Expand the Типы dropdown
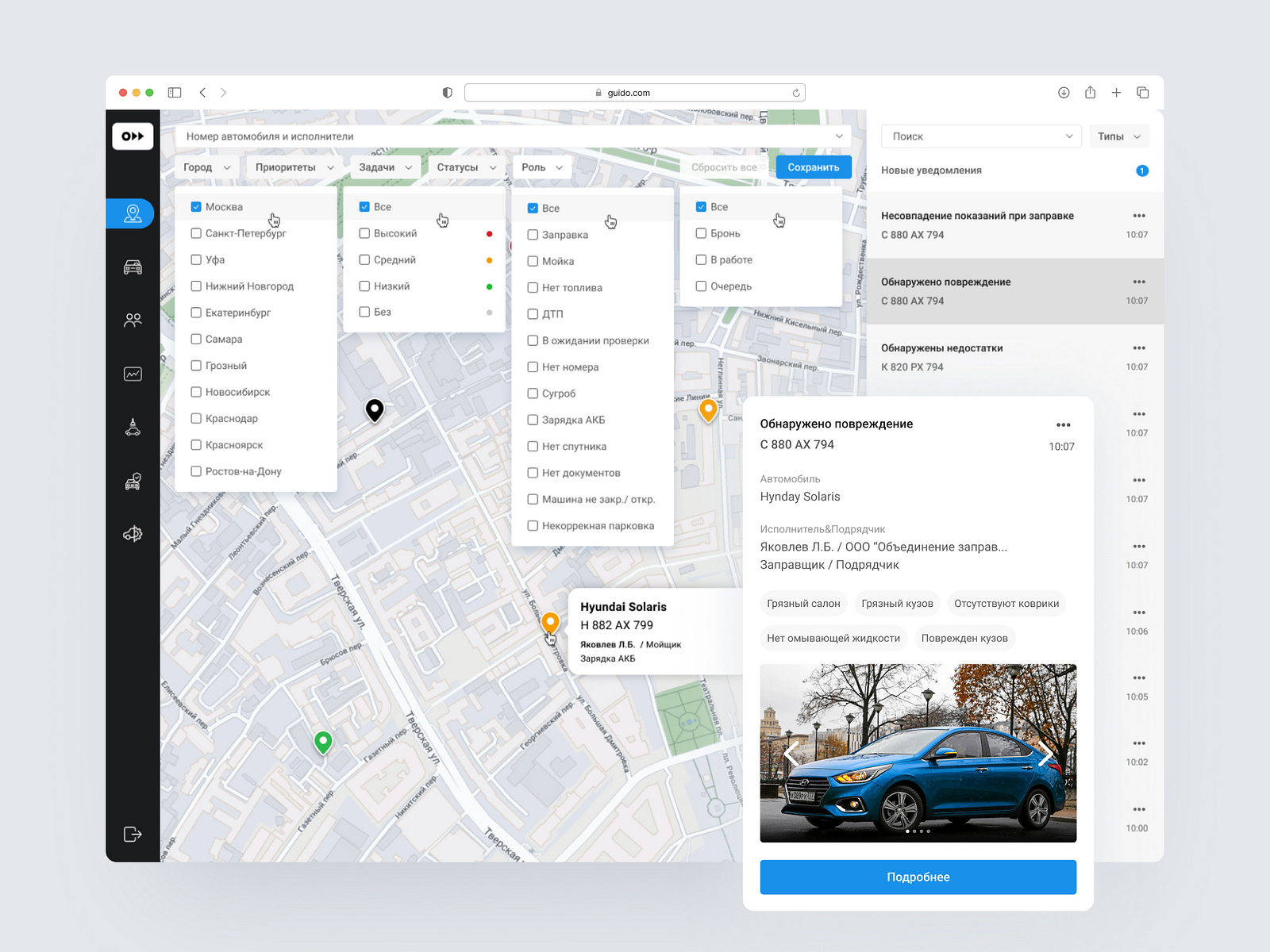 tap(1118, 136)
